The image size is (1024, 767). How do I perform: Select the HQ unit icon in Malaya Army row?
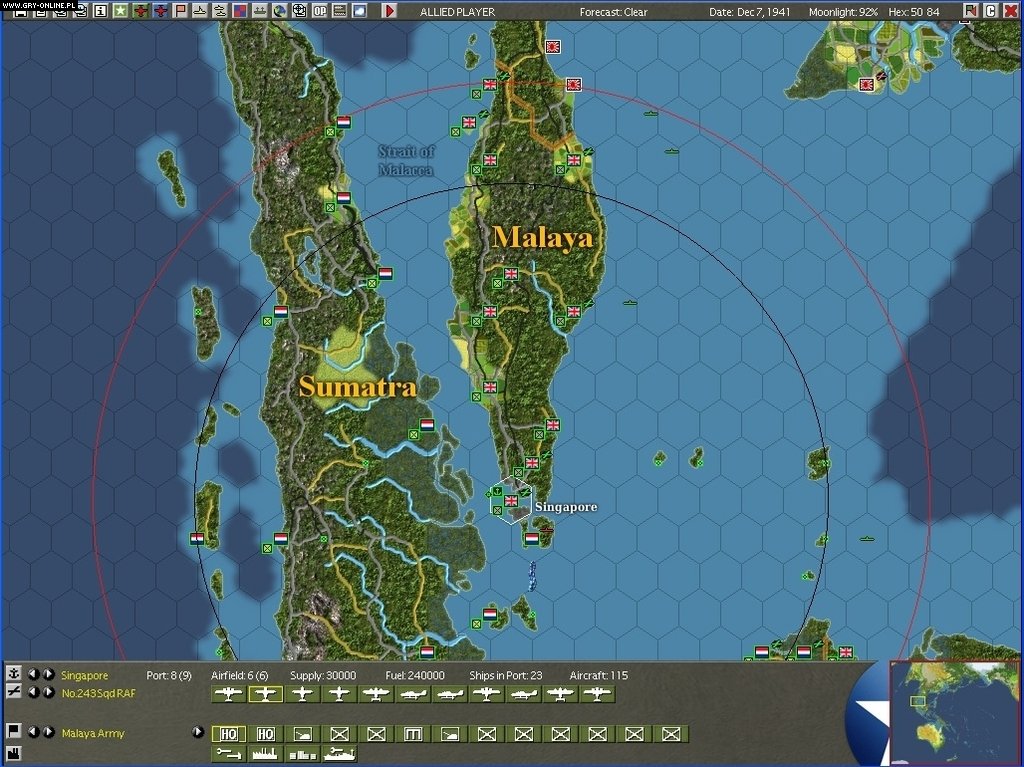[x=229, y=732]
